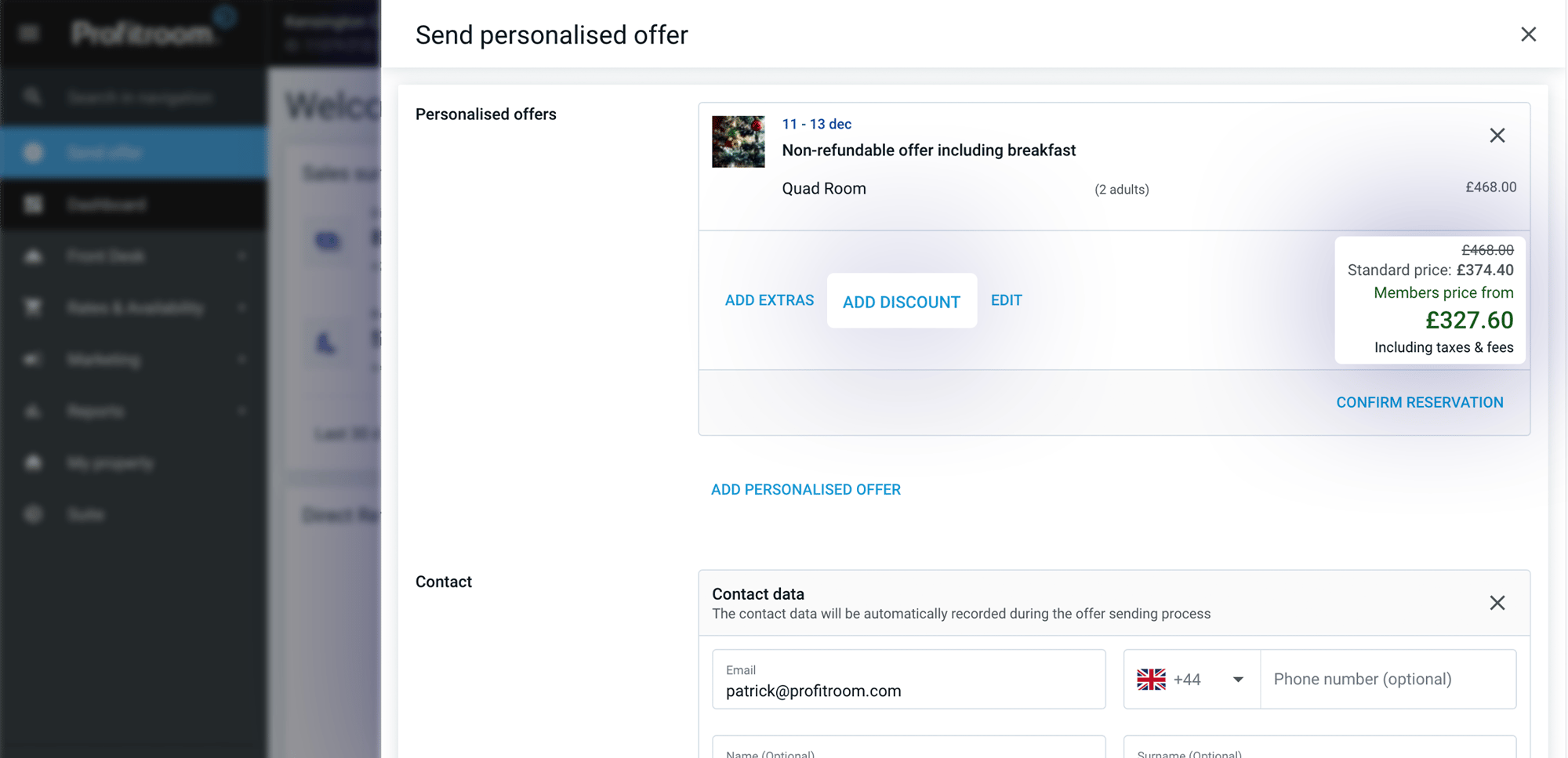The height and width of the screenshot is (758, 1568).
Task: Remove the Non-refundable offer from the list
Action: [1497, 135]
